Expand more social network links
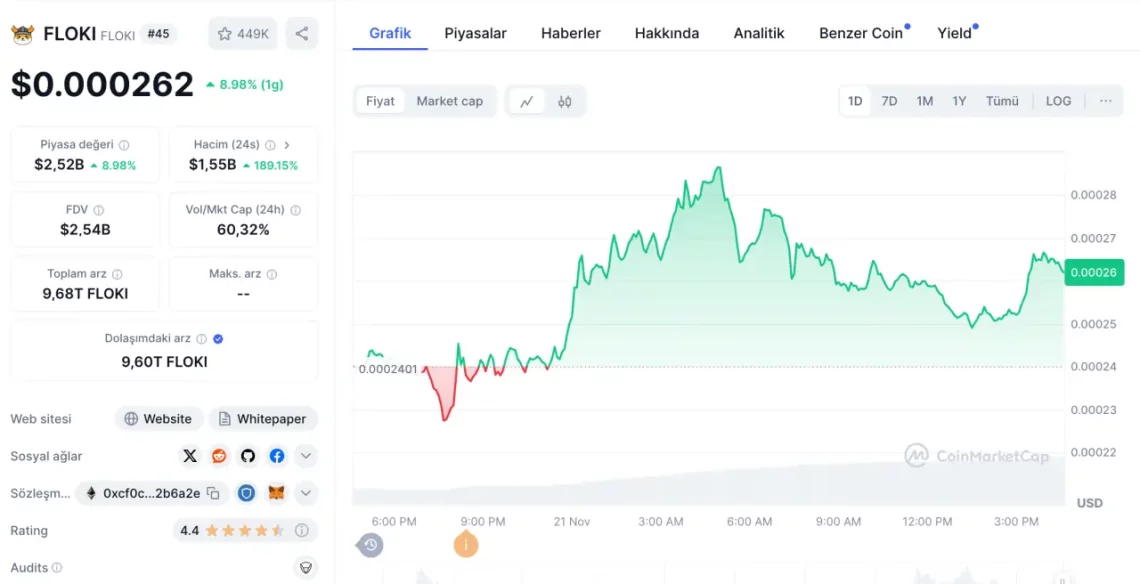 (x=305, y=456)
